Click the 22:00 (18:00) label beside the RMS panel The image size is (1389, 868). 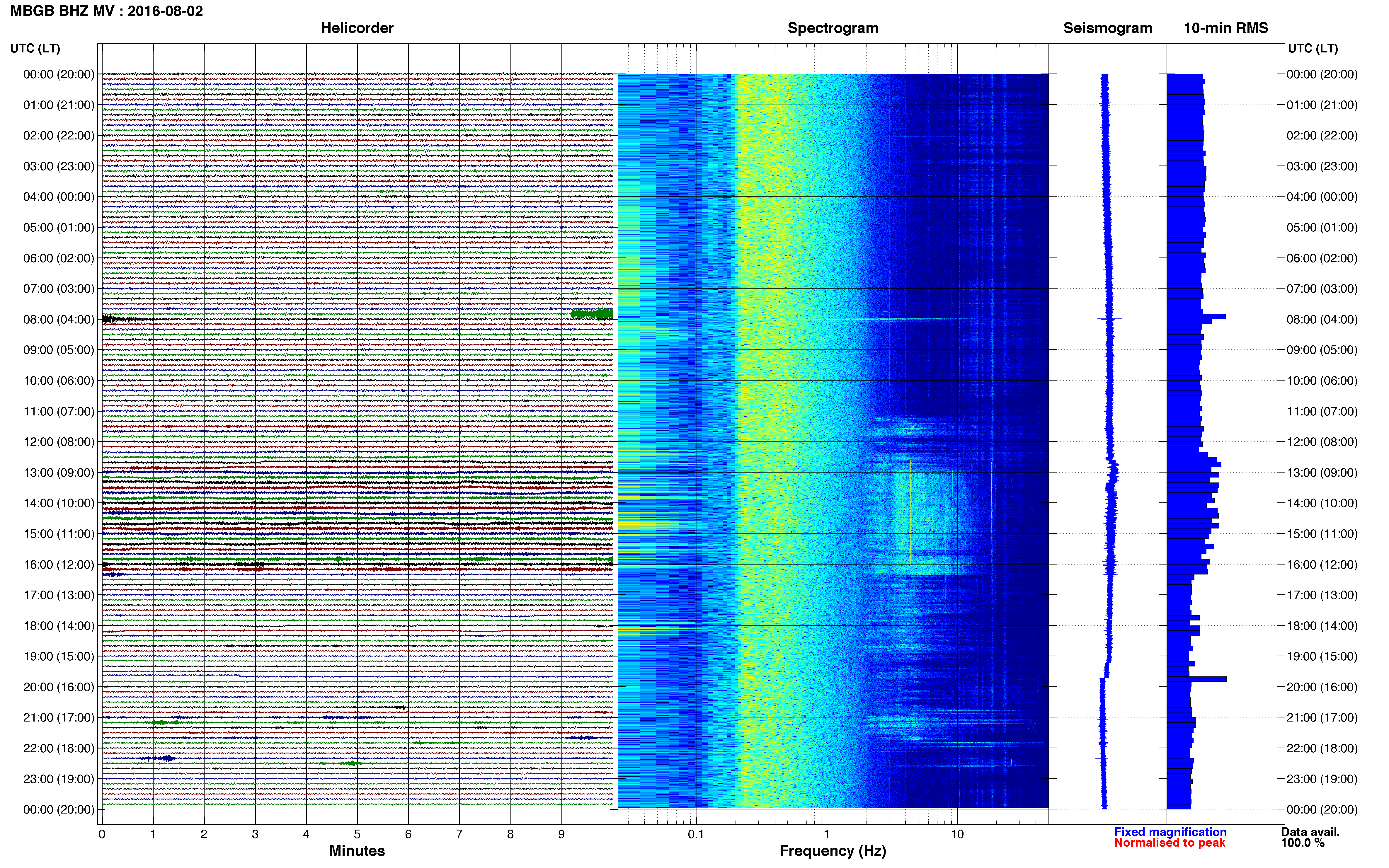pos(1322,748)
